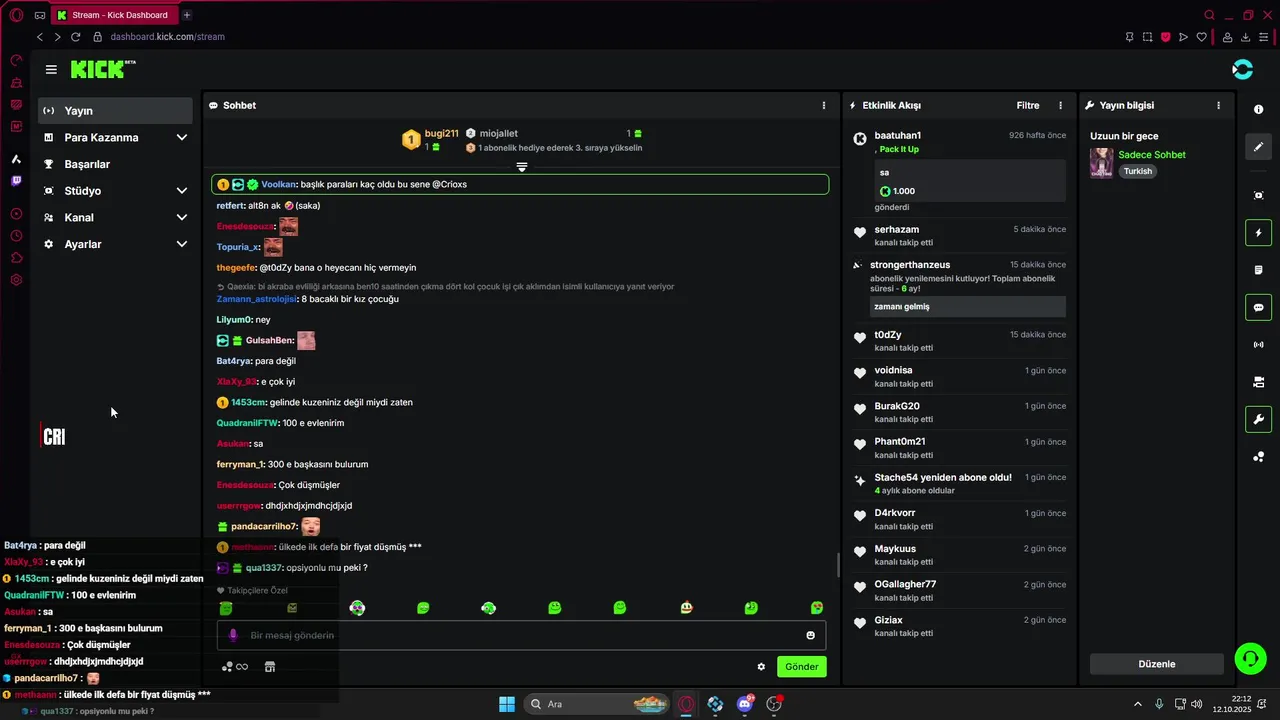This screenshot has width=1280, height=720.
Task: Insert the last emote with red heart
Action: 817,608
